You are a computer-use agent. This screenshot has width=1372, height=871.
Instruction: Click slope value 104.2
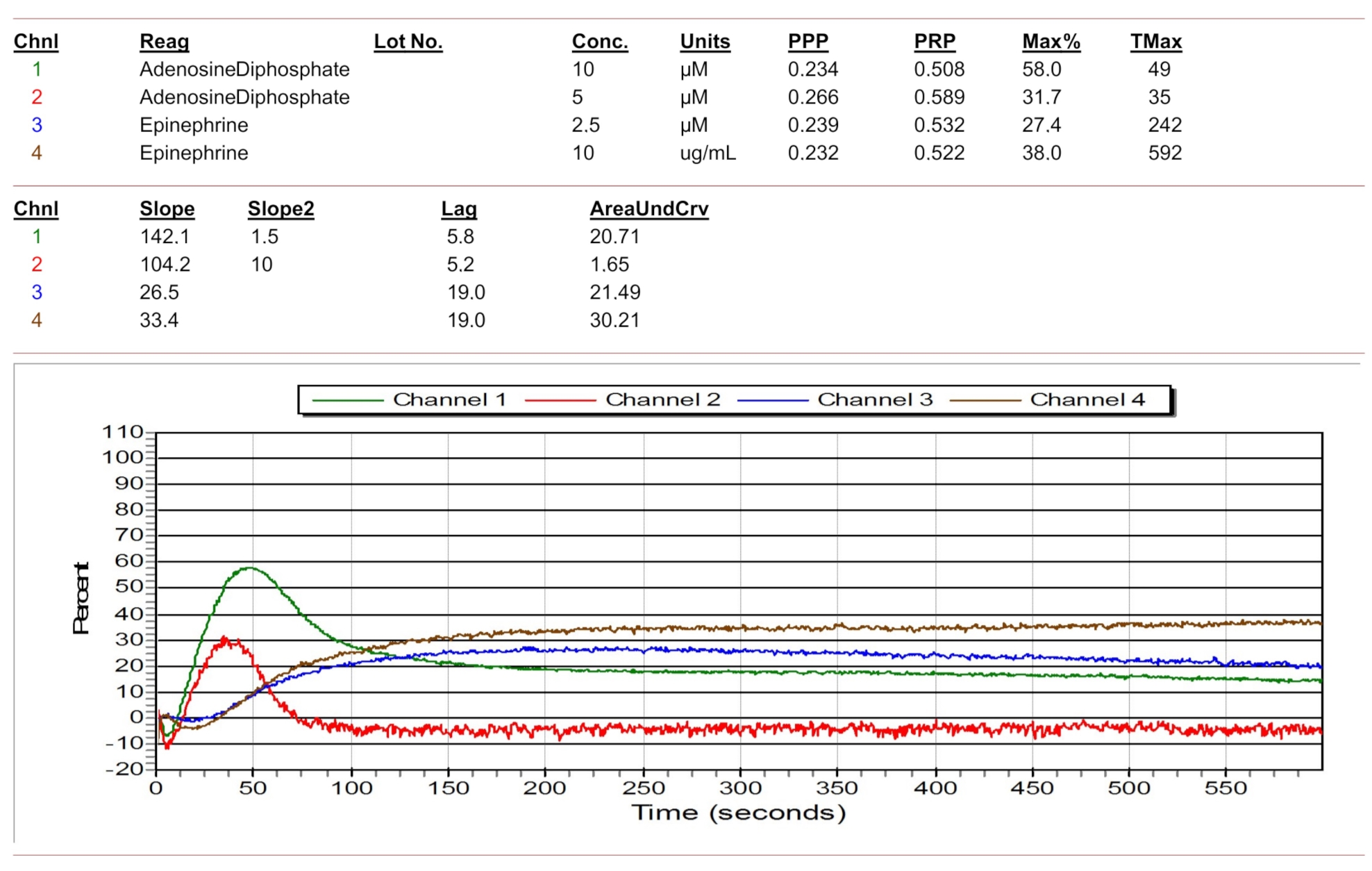pyautogui.click(x=165, y=265)
